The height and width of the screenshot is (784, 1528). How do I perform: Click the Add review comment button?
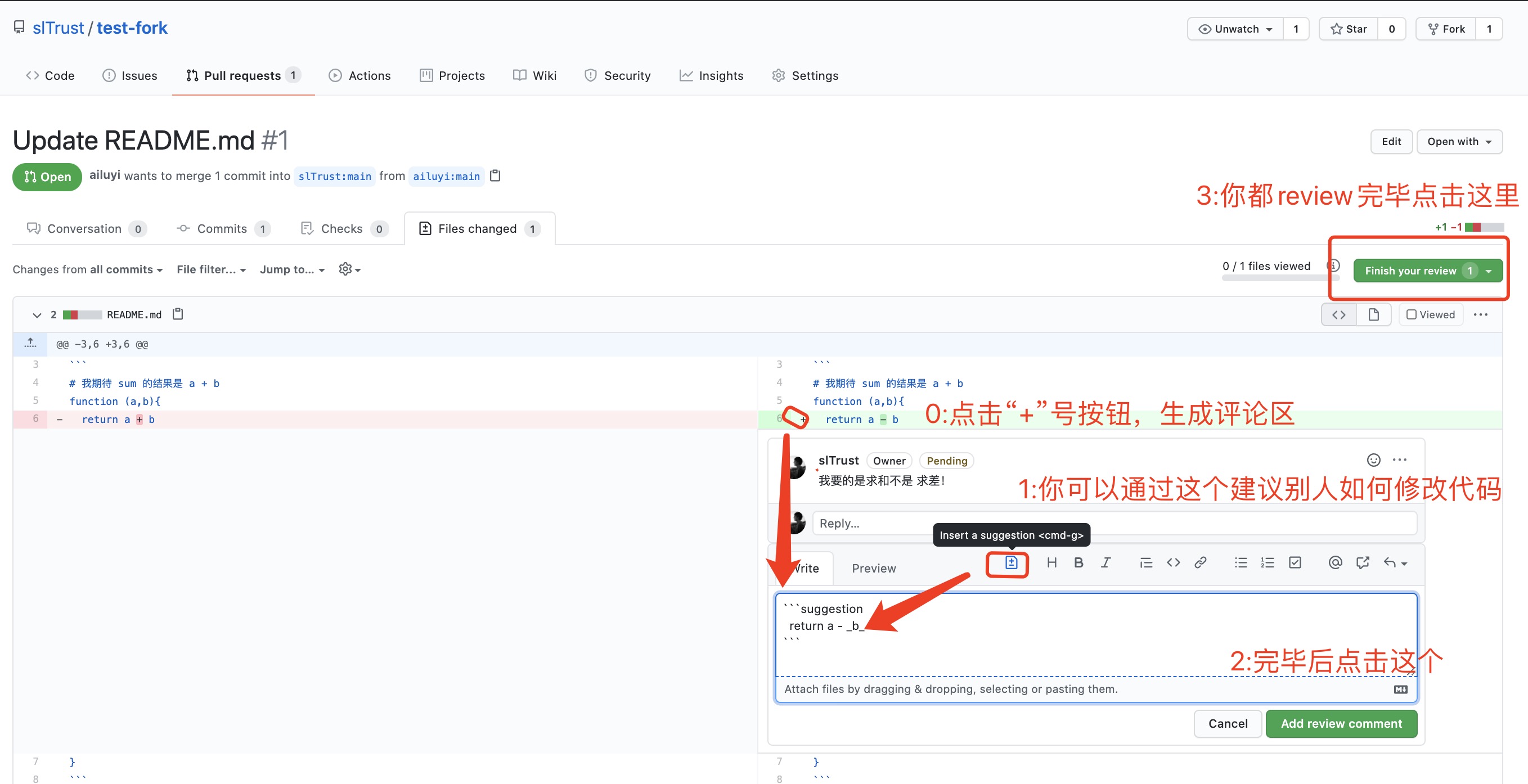pyautogui.click(x=1341, y=723)
